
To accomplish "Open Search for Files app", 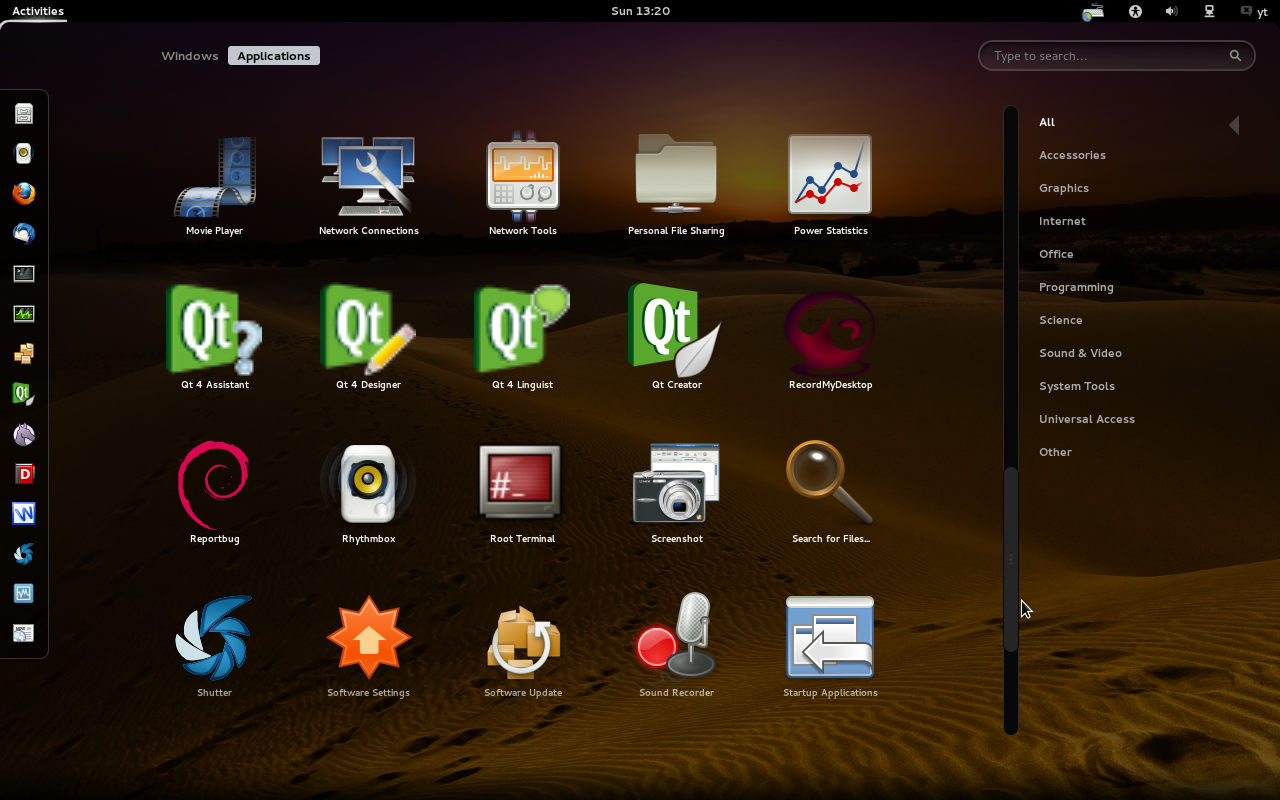I will pos(830,483).
